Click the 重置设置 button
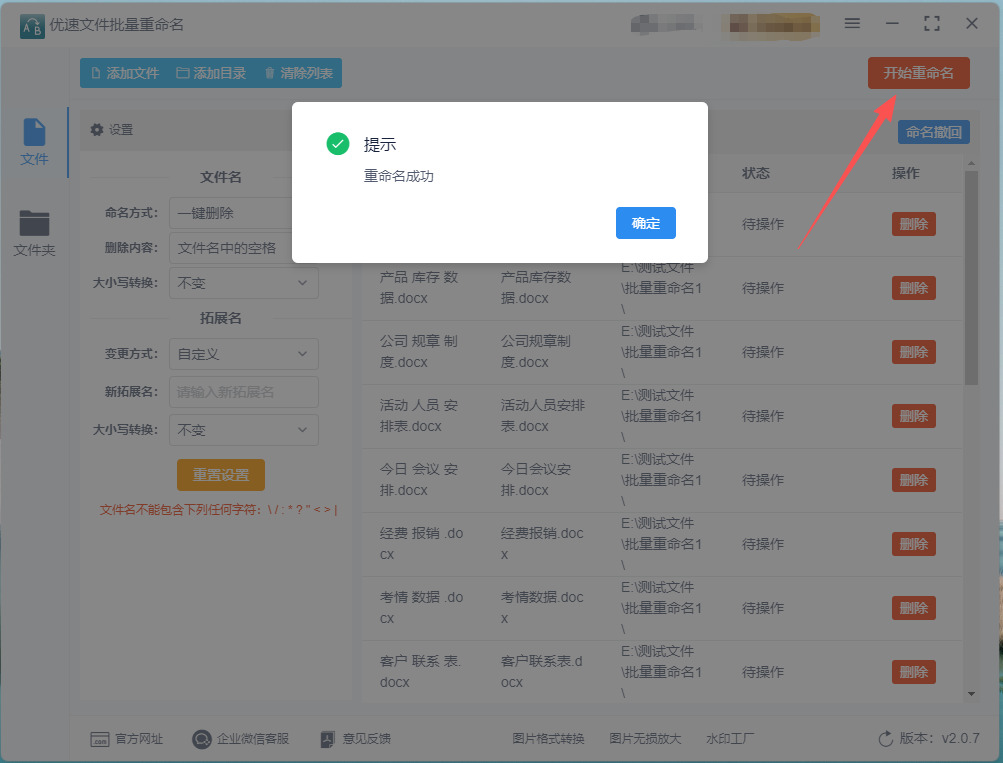 coord(221,475)
